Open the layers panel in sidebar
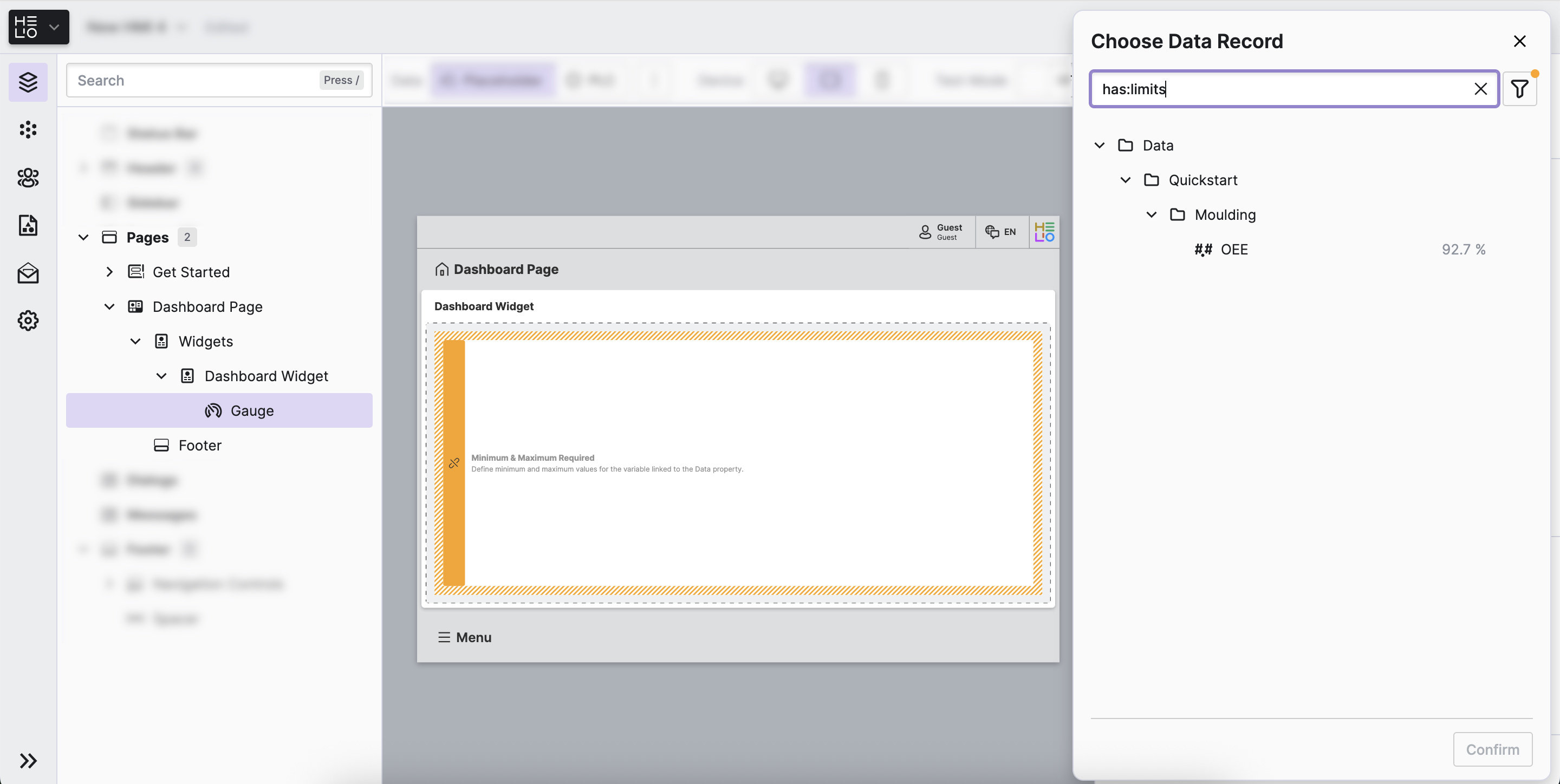 coord(28,82)
